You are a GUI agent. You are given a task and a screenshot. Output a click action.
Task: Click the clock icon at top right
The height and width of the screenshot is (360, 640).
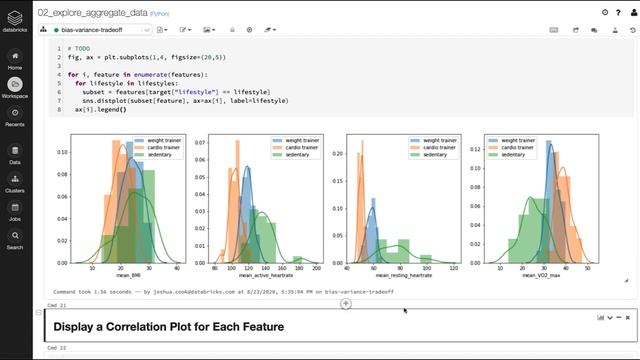click(605, 12)
